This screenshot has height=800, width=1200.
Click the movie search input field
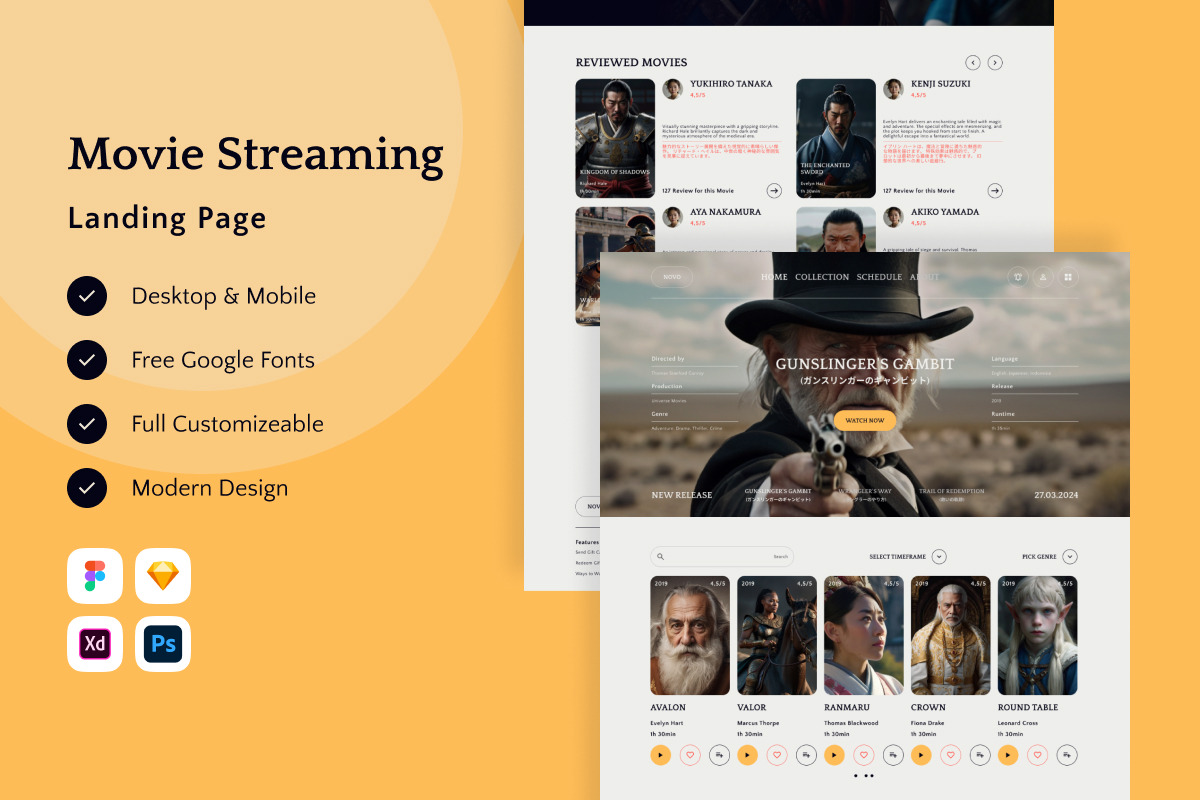pos(720,557)
